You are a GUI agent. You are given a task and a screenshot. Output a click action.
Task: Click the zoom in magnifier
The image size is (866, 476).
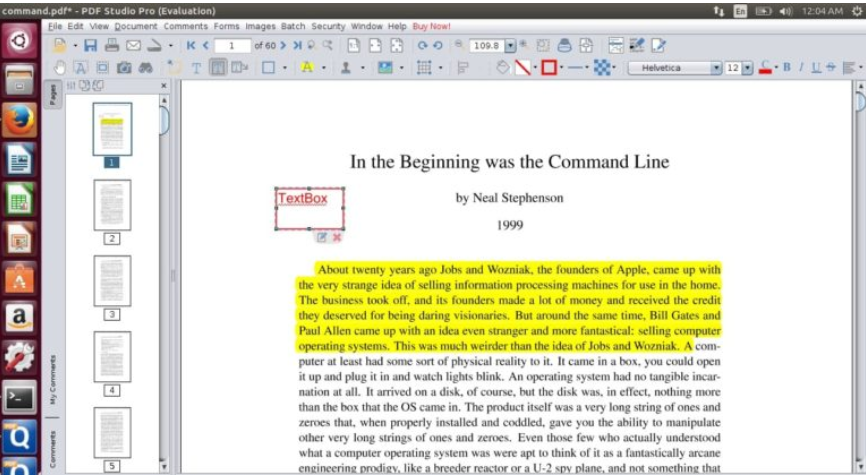(524, 44)
